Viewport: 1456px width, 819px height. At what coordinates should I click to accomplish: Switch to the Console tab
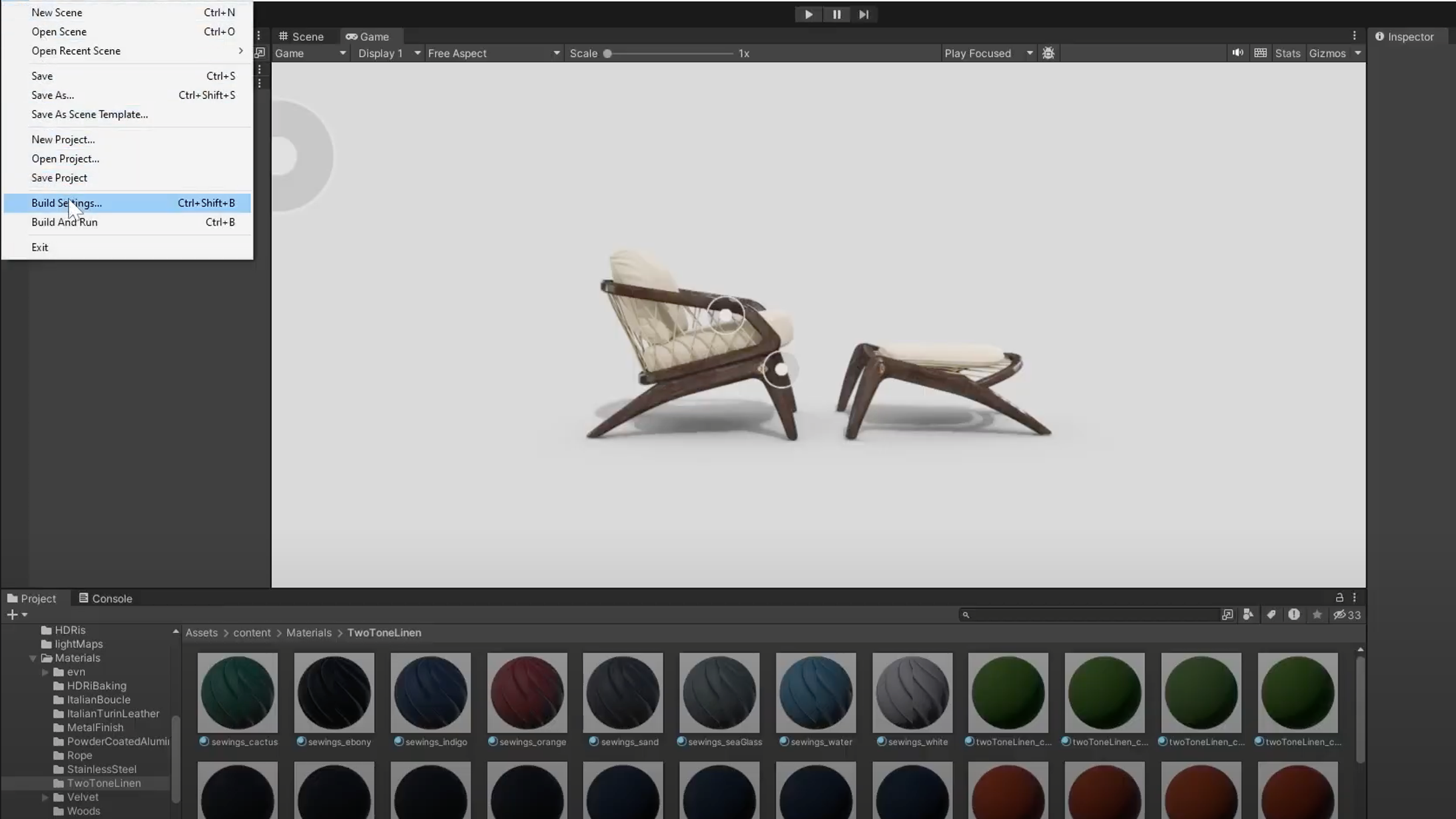[106, 598]
